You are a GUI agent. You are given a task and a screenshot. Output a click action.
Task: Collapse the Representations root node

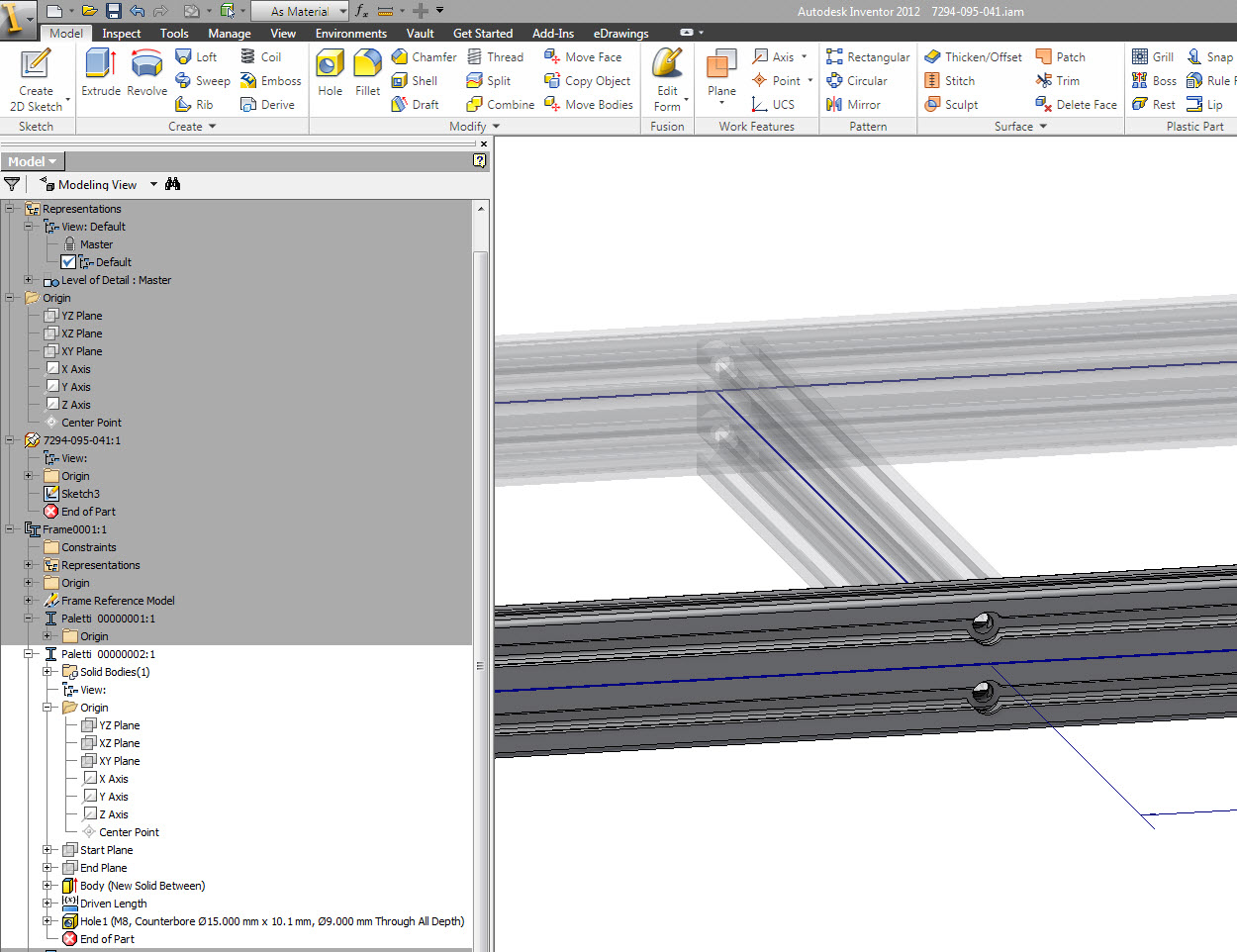(x=10, y=209)
